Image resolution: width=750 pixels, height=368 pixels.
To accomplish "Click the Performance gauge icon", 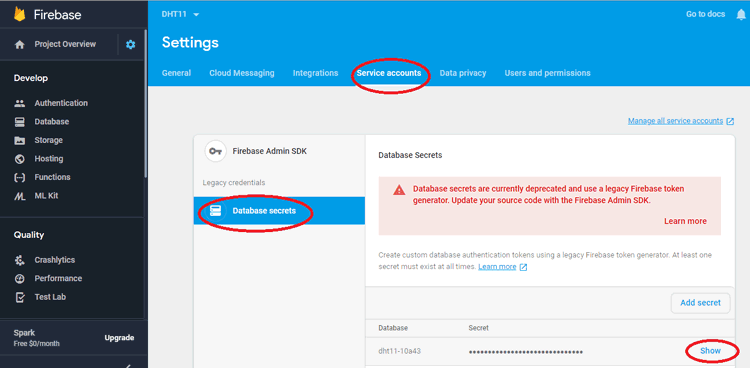I will [20, 279].
